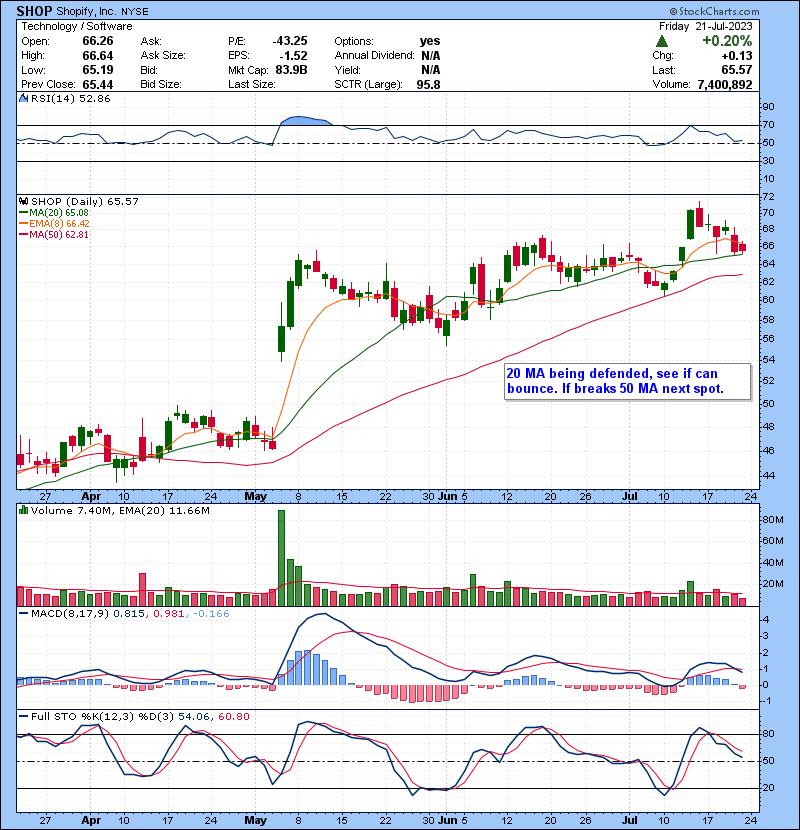Image resolution: width=800 pixels, height=830 pixels.
Task: Click the 72 label on price axis
Action: [768, 196]
